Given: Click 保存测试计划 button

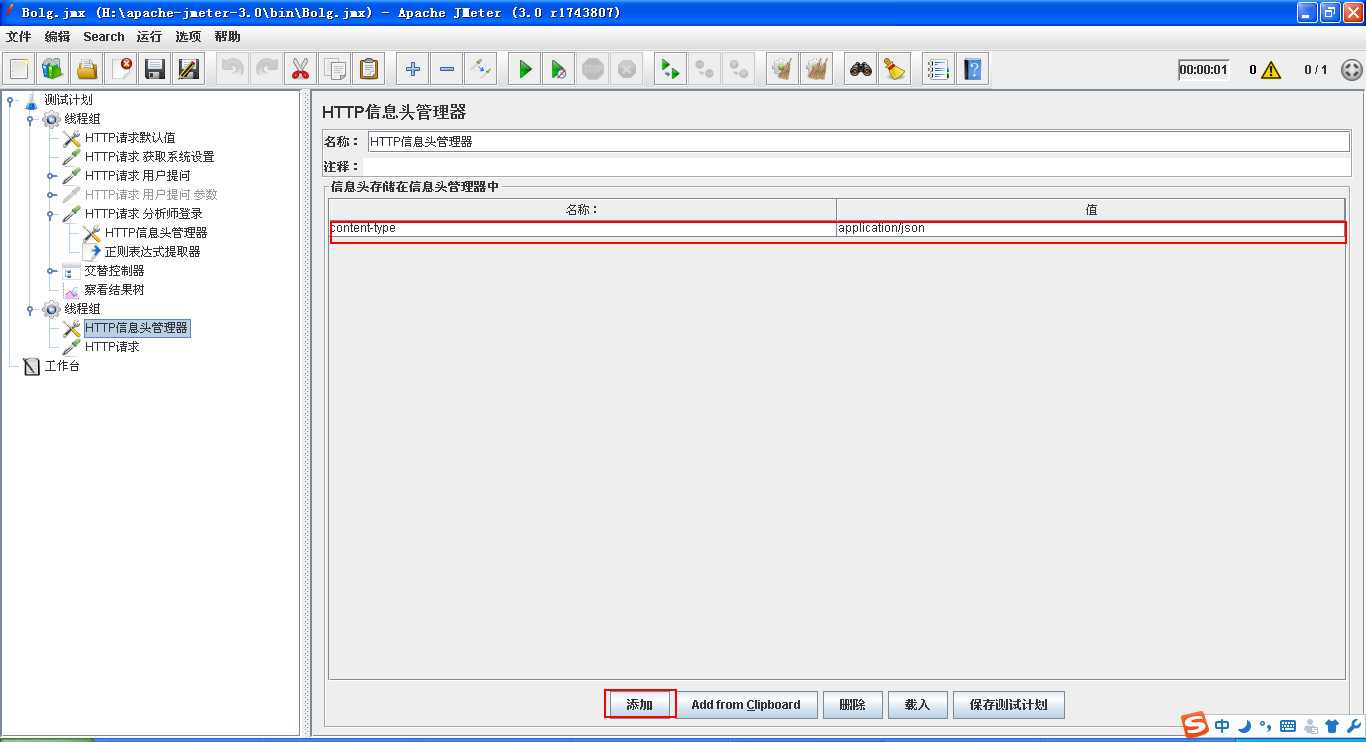Looking at the screenshot, I should click(1008, 704).
